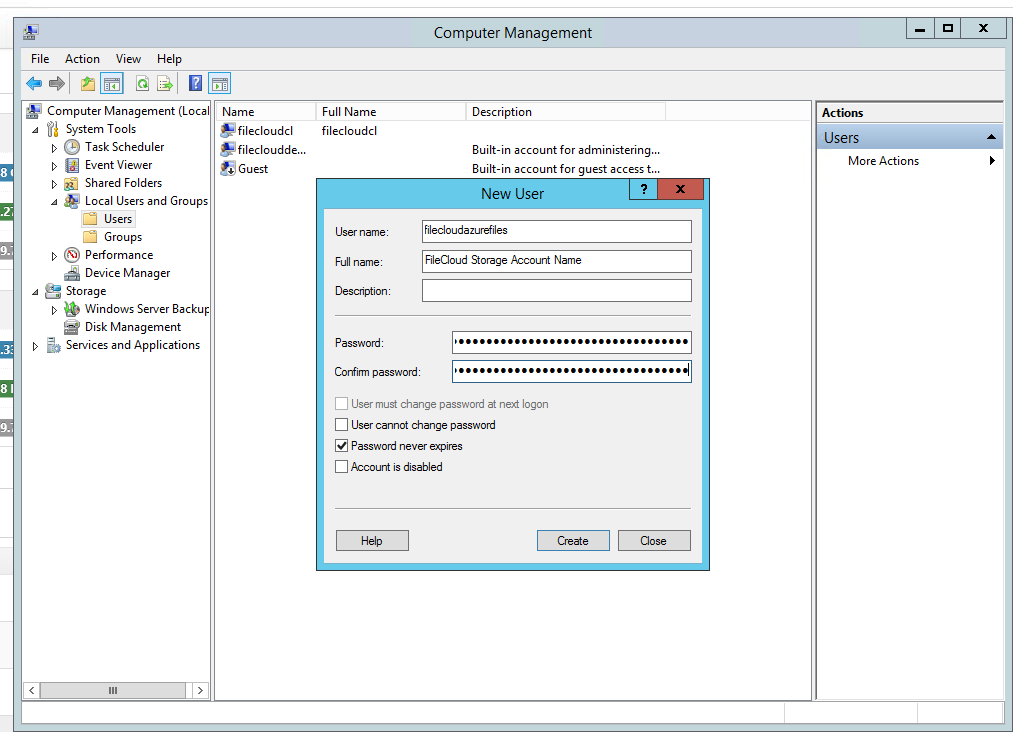The width and height of the screenshot is (1013, 732).
Task: Click the Export List toolbar icon
Action: point(164,83)
